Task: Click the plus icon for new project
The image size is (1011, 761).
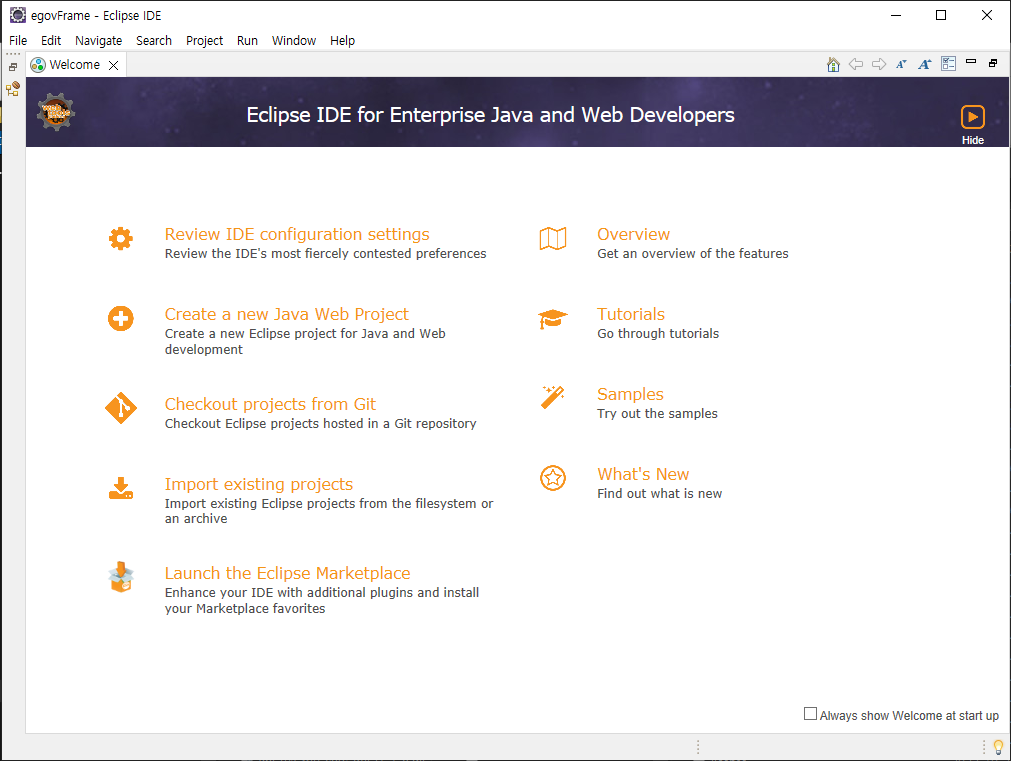Action: tap(121, 319)
